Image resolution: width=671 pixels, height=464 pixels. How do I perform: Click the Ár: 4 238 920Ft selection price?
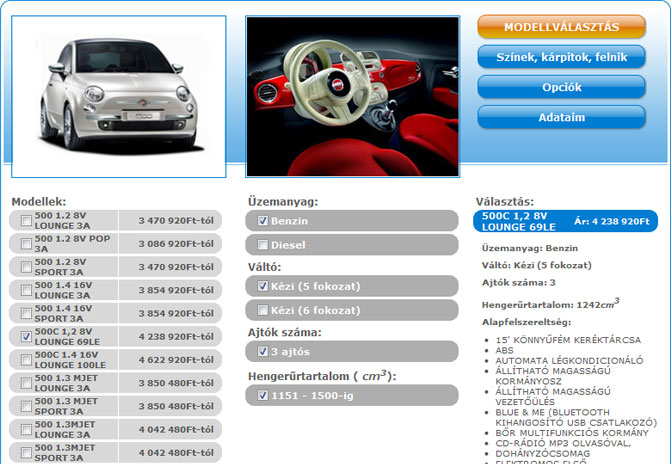(612, 221)
